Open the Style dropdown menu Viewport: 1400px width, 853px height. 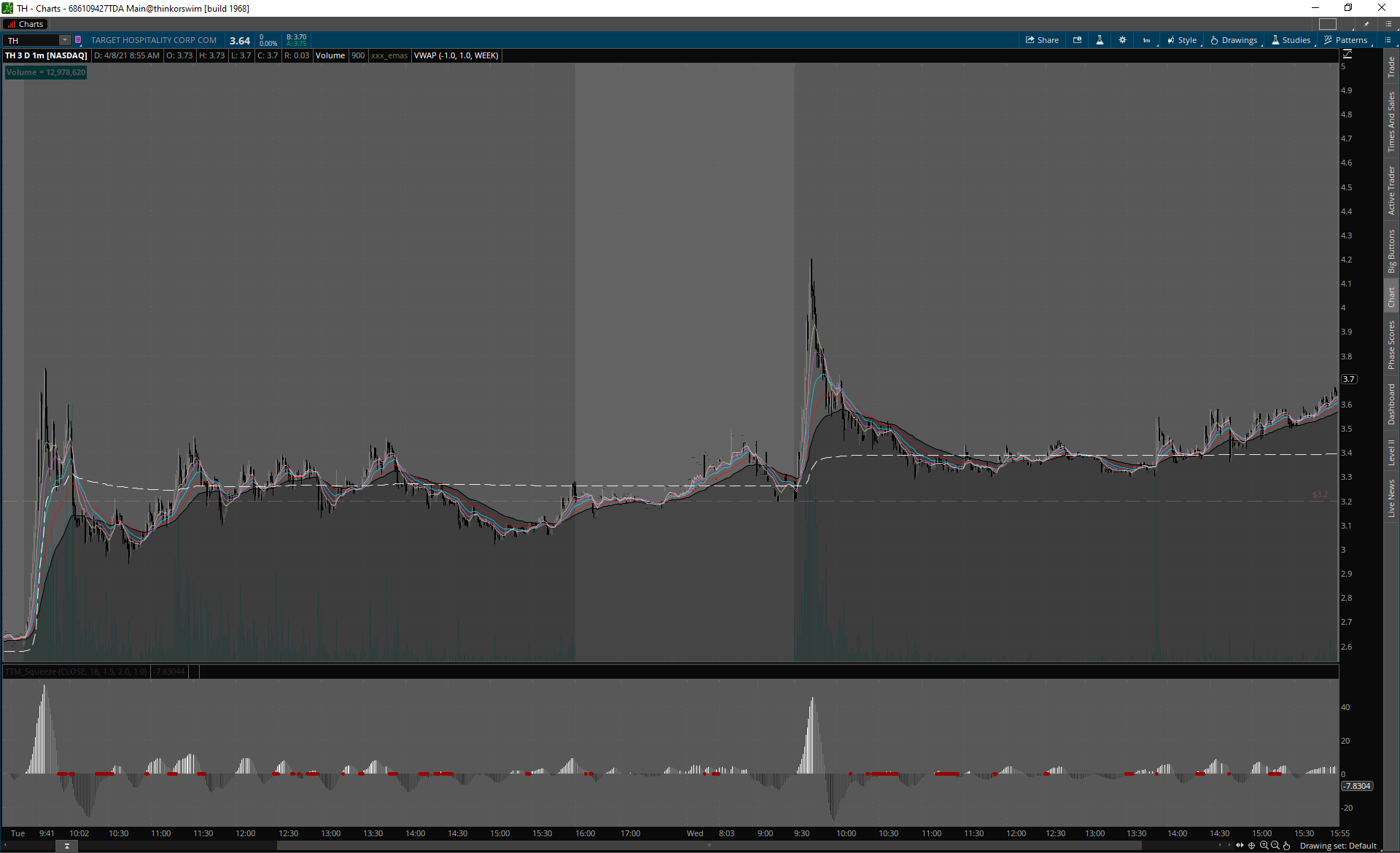click(x=1182, y=40)
